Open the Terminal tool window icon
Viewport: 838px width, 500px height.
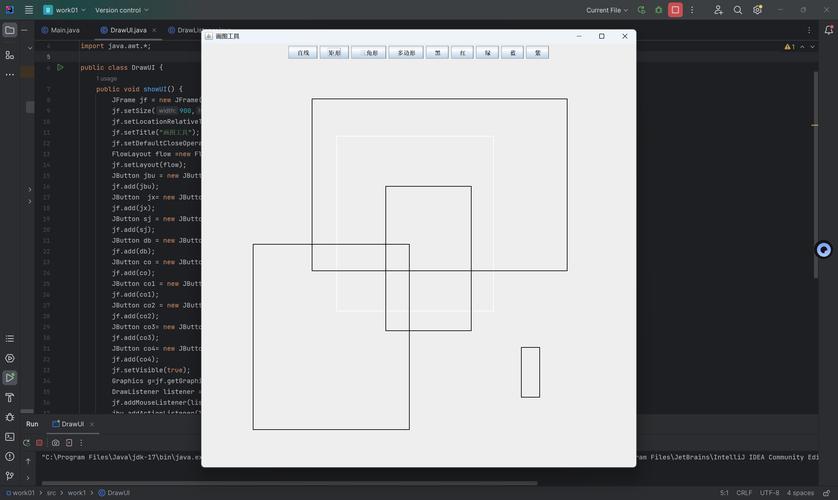coord(10,437)
